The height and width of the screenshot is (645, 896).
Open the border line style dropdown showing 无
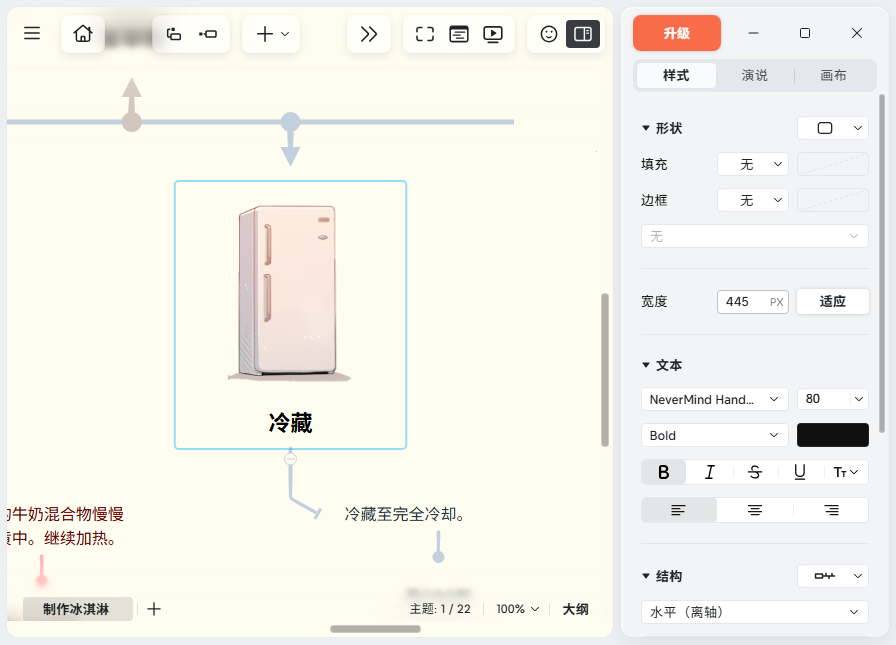[754, 236]
